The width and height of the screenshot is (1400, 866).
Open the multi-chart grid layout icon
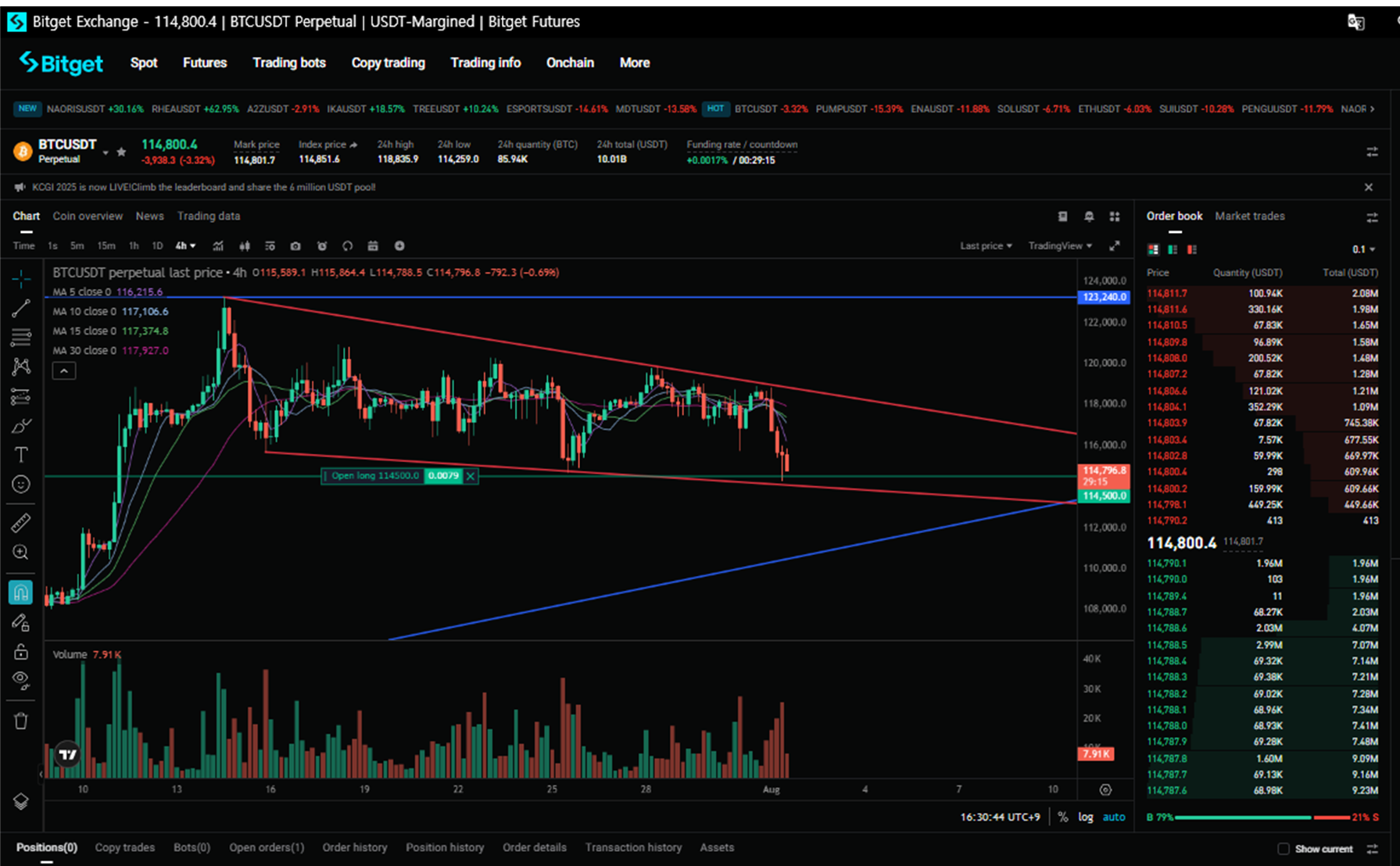[x=1115, y=216]
